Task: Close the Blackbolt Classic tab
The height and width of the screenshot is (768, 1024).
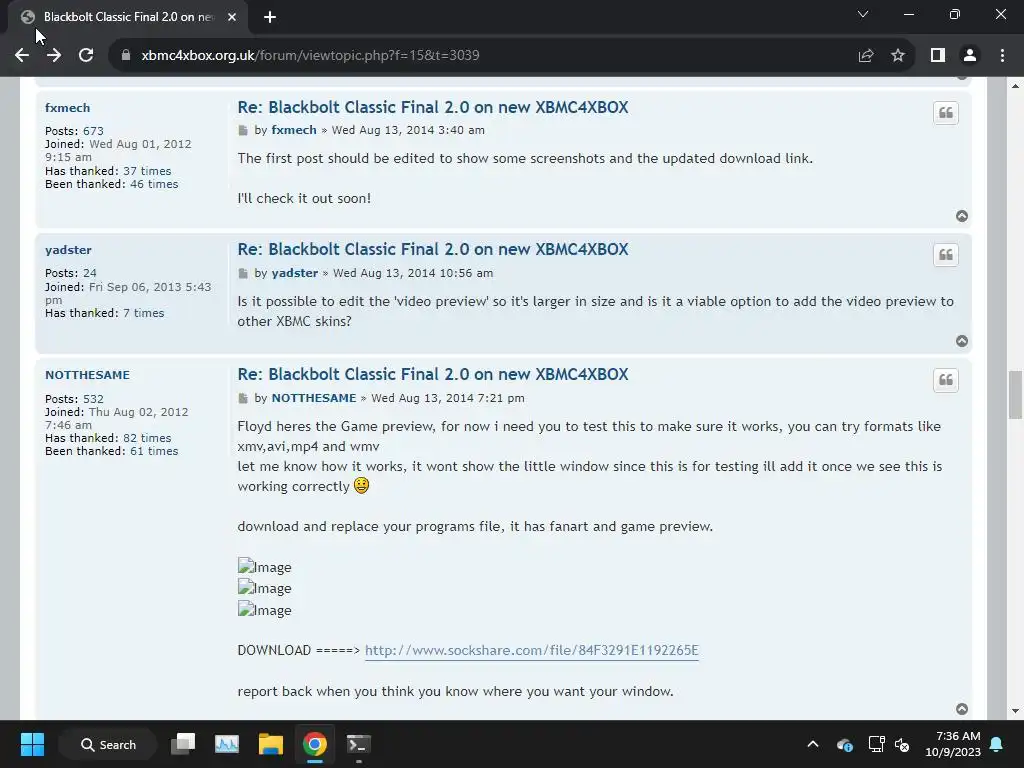Action: pos(232,17)
